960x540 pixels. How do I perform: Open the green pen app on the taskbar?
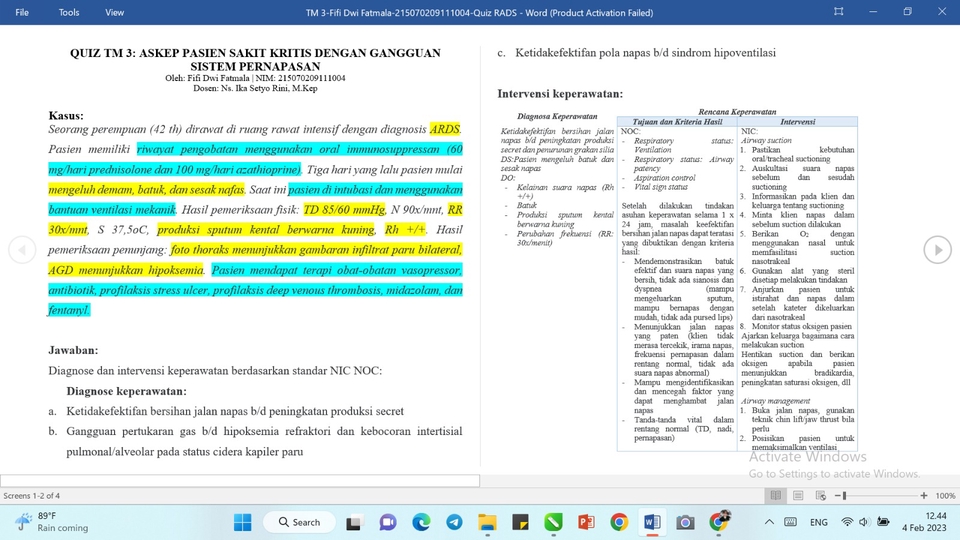click(553, 522)
